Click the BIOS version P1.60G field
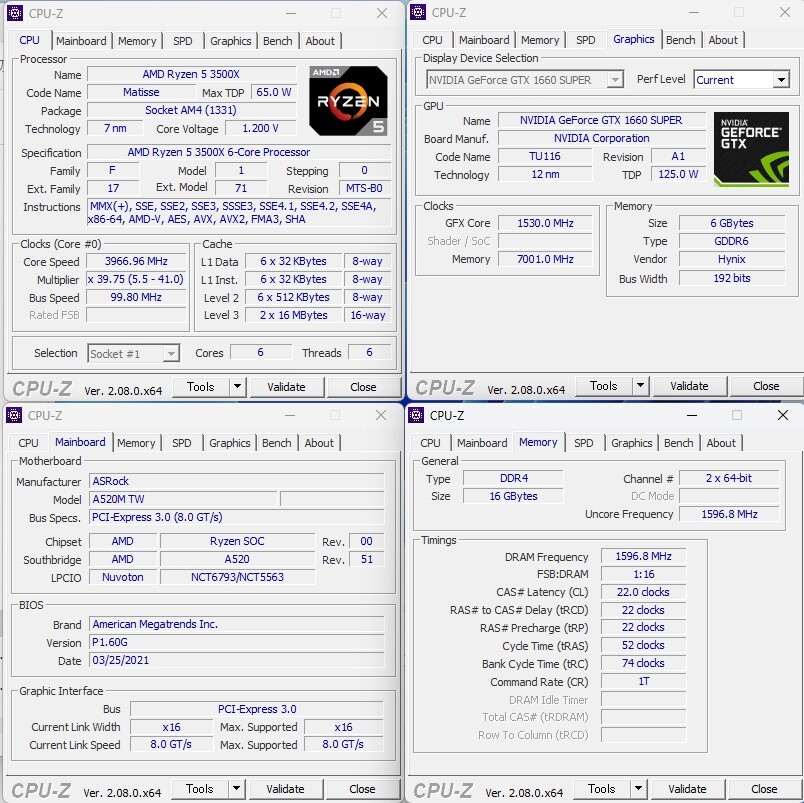This screenshot has height=803, width=804. click(236, 642)
